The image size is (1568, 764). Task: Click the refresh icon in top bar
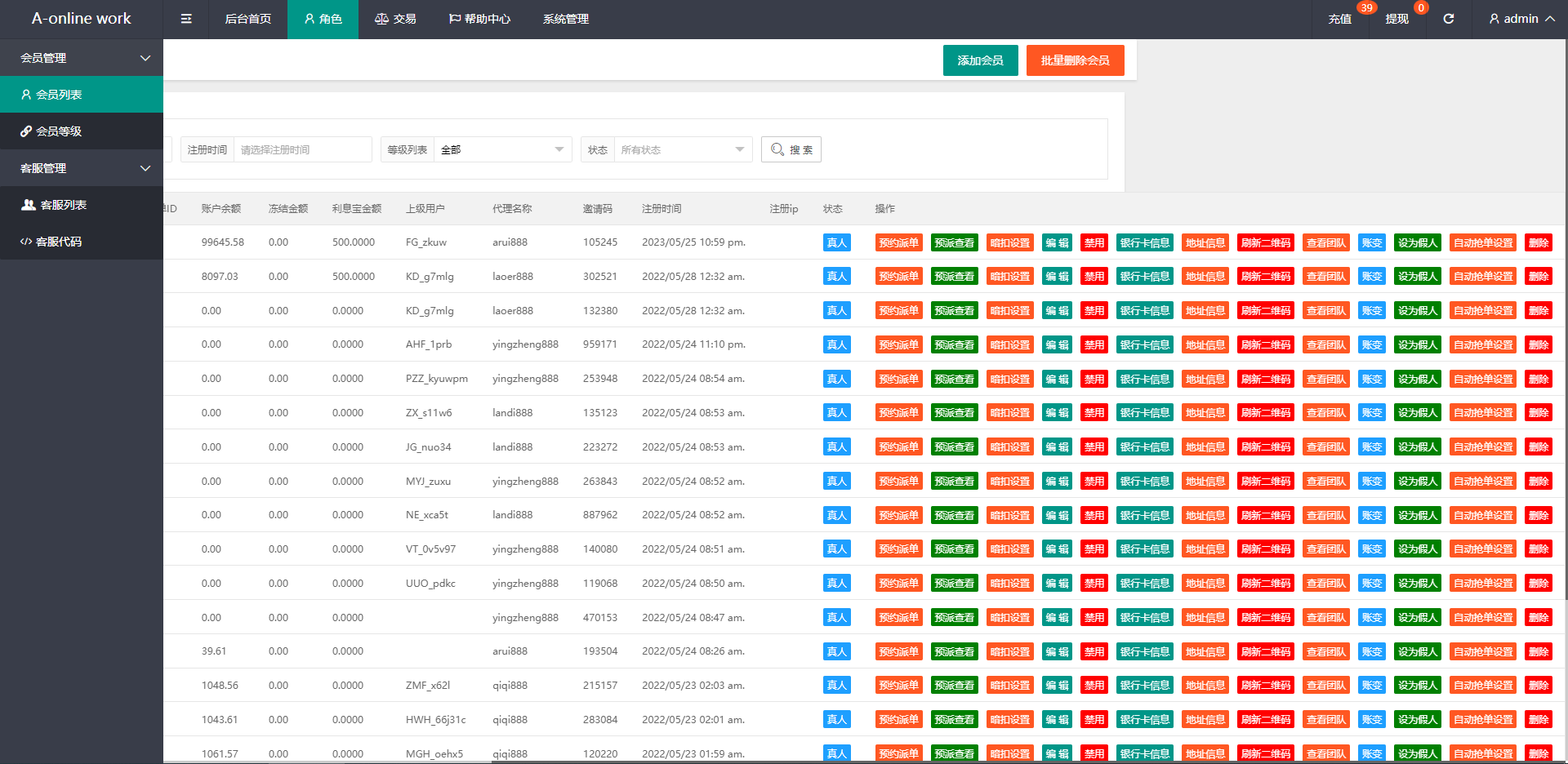click(x=1448, y=19)
